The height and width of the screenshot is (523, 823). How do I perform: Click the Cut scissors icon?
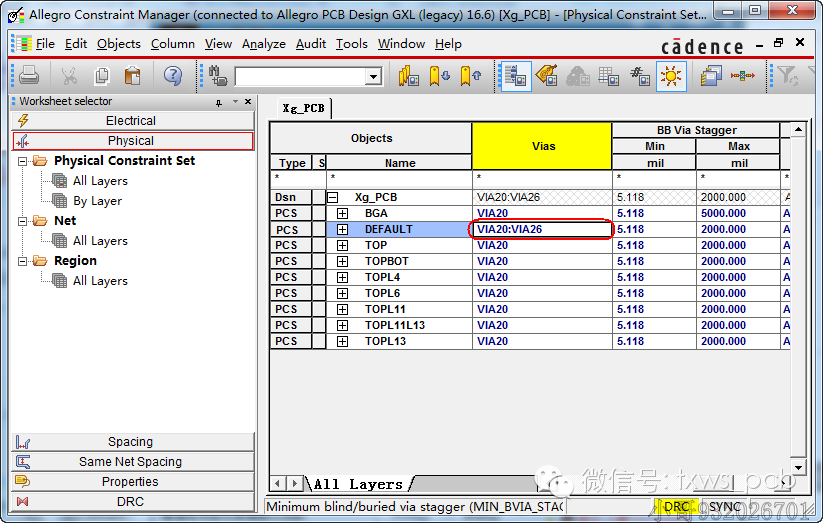(x=69, y=76)
